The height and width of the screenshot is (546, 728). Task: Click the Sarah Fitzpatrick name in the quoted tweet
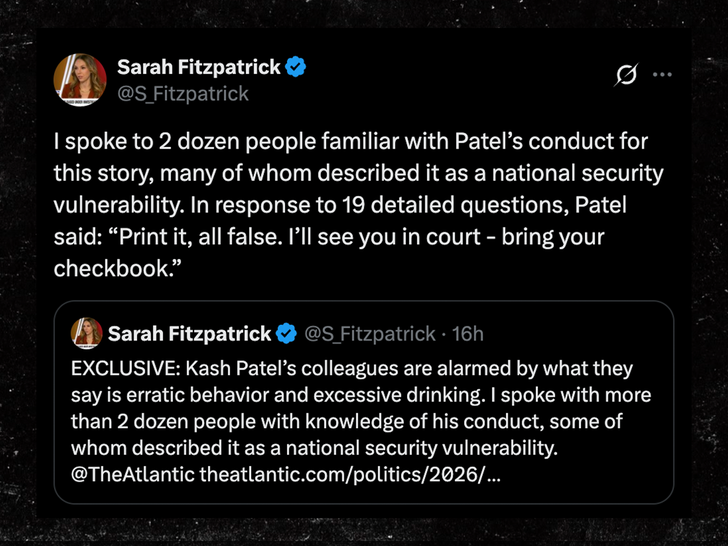(189, 333)
